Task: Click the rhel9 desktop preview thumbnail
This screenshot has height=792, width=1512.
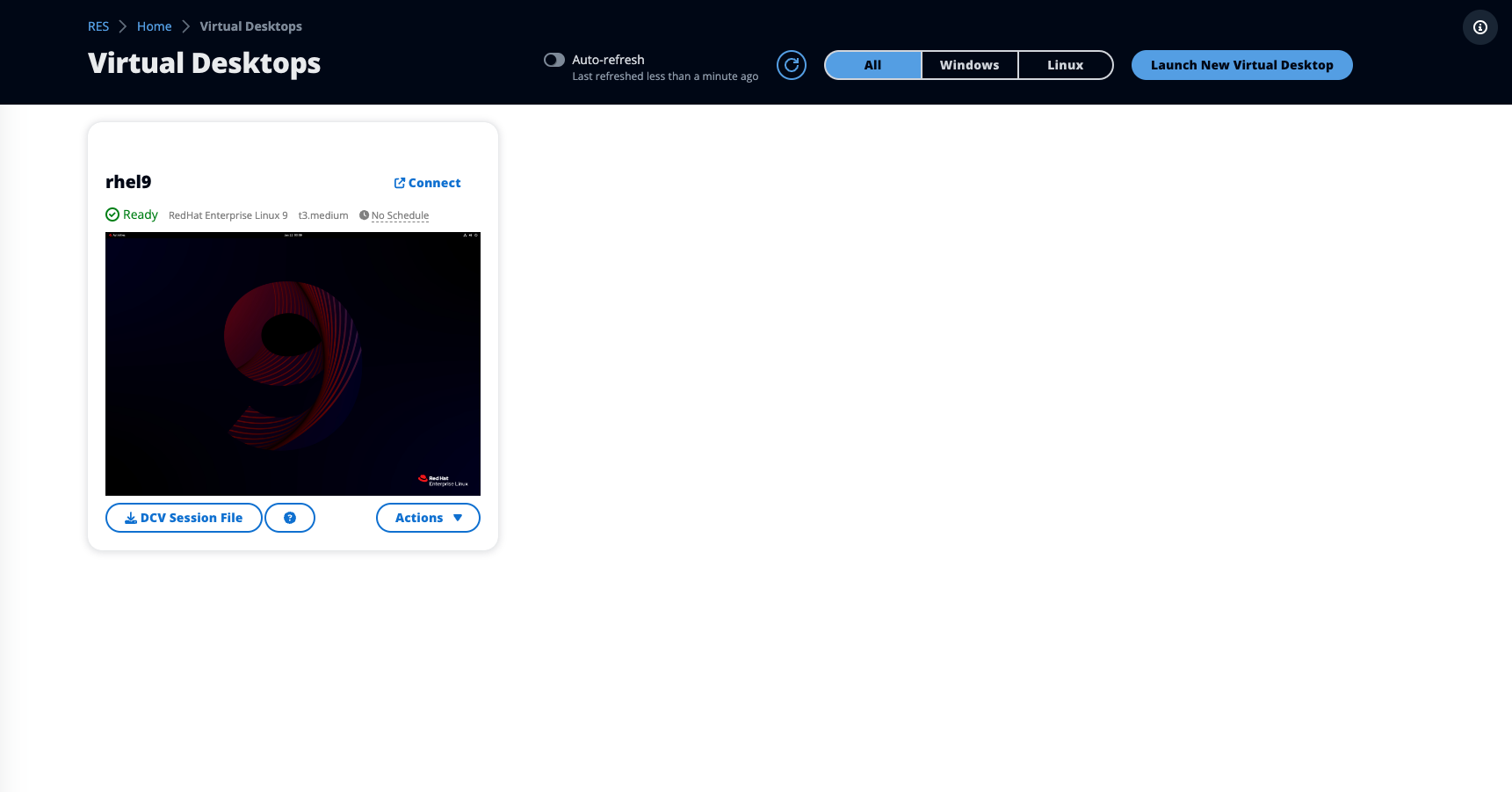Action: click(x=293, y=364)
